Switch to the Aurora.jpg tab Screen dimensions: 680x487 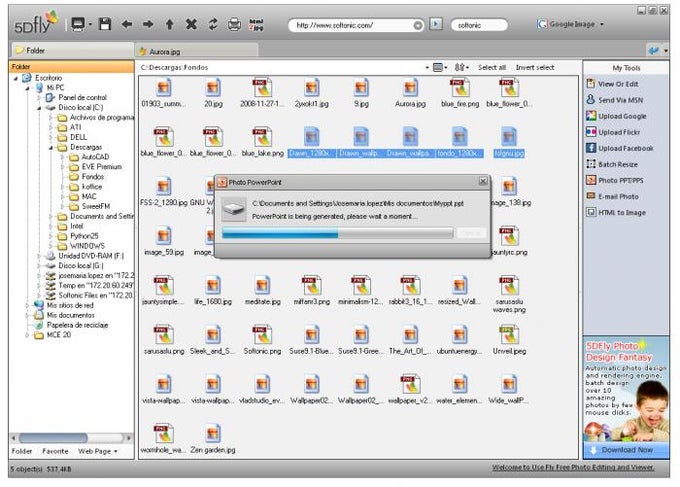197,52
